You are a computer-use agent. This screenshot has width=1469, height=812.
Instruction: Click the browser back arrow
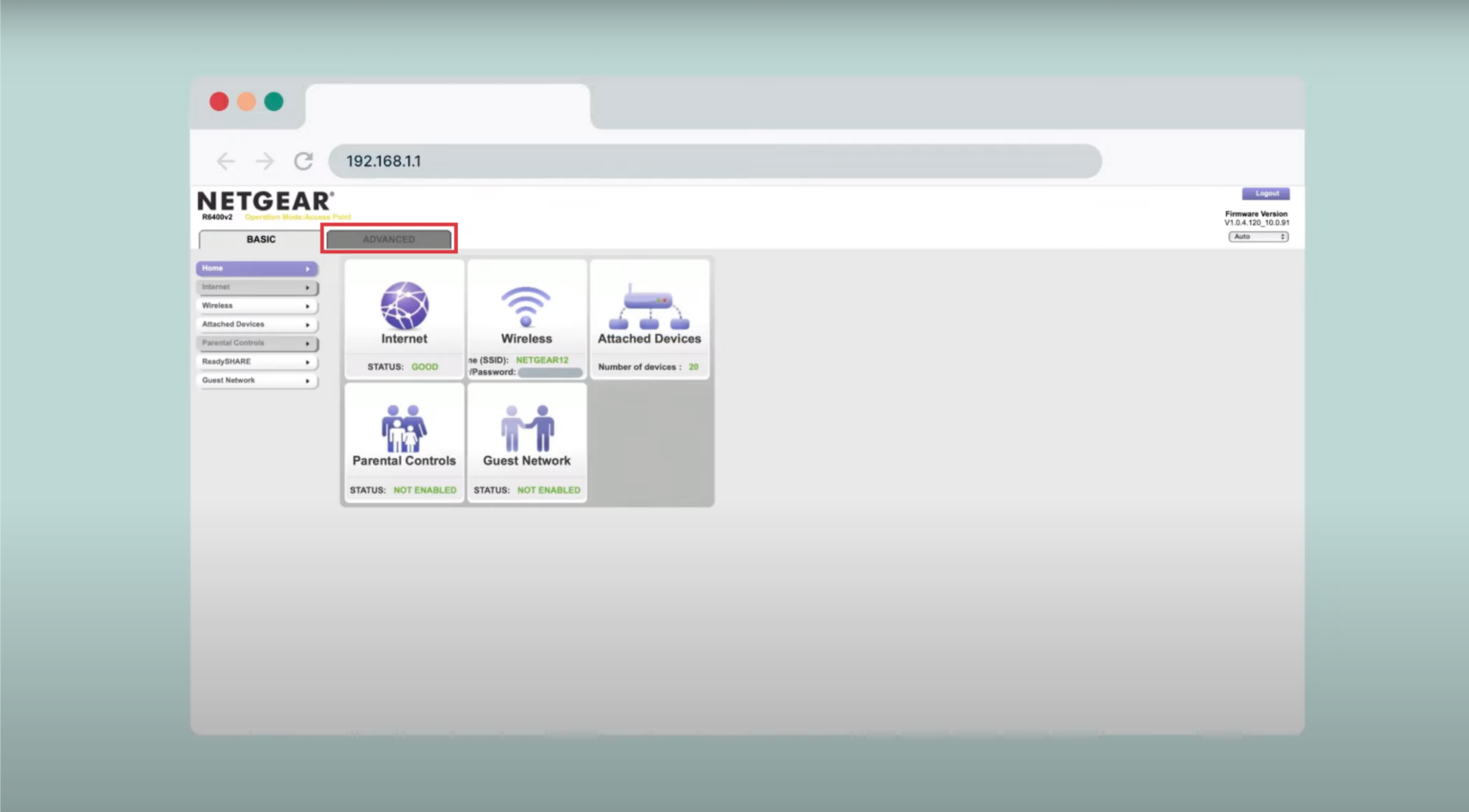[x=226, y=161]
